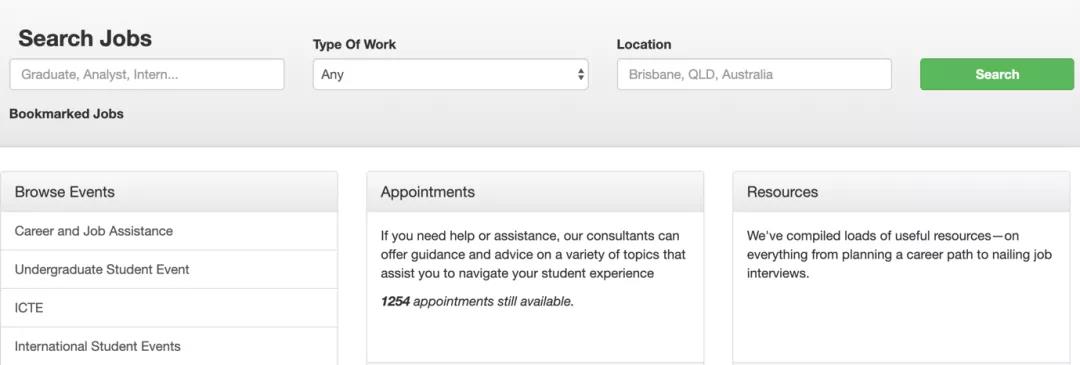Click the Browse Events panel header

pos(169,192)
